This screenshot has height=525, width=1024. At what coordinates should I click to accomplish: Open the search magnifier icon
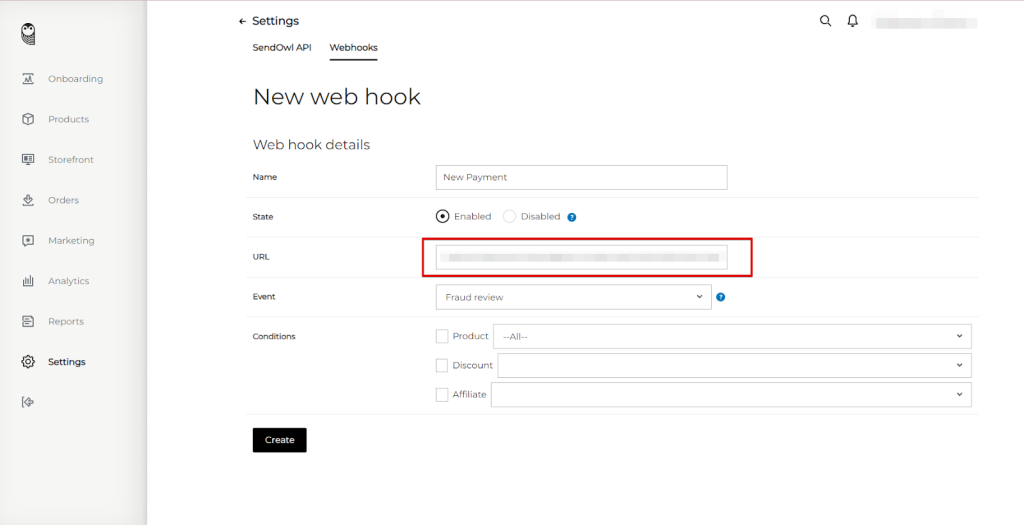point(825,21)
